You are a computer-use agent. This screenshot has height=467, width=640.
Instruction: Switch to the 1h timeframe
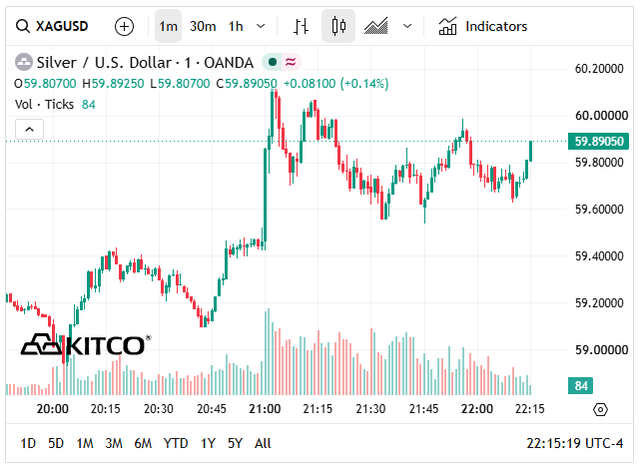(x=236, y=27)
